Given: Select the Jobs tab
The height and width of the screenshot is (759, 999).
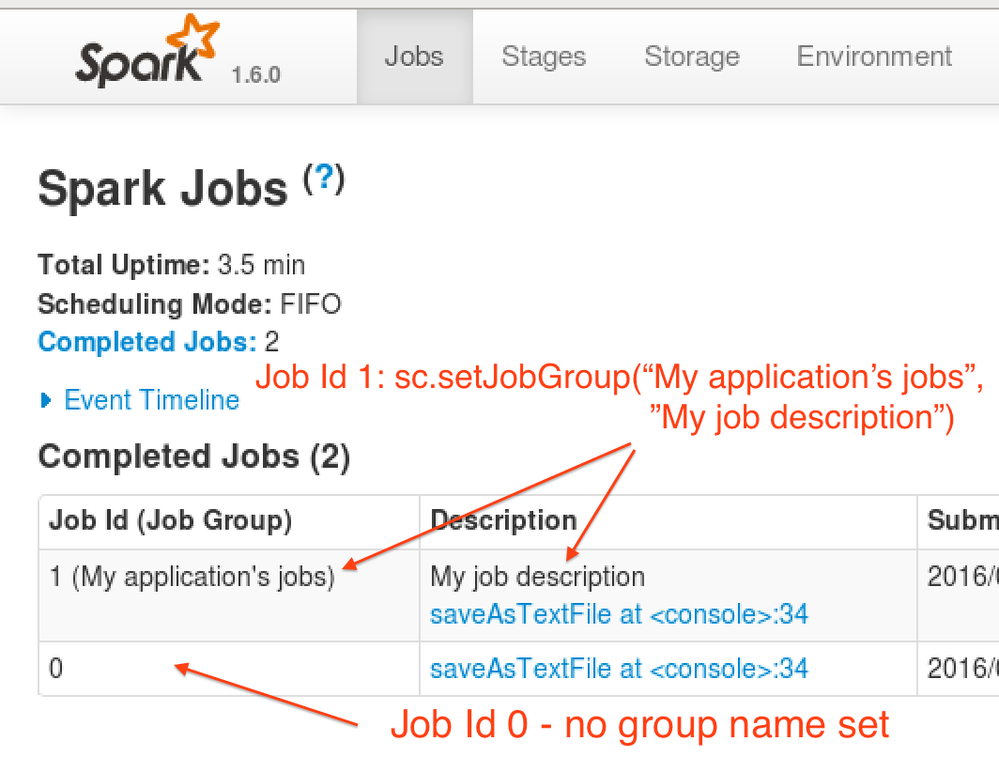Looking at the screenshot, I should click(x=413, y=57).
